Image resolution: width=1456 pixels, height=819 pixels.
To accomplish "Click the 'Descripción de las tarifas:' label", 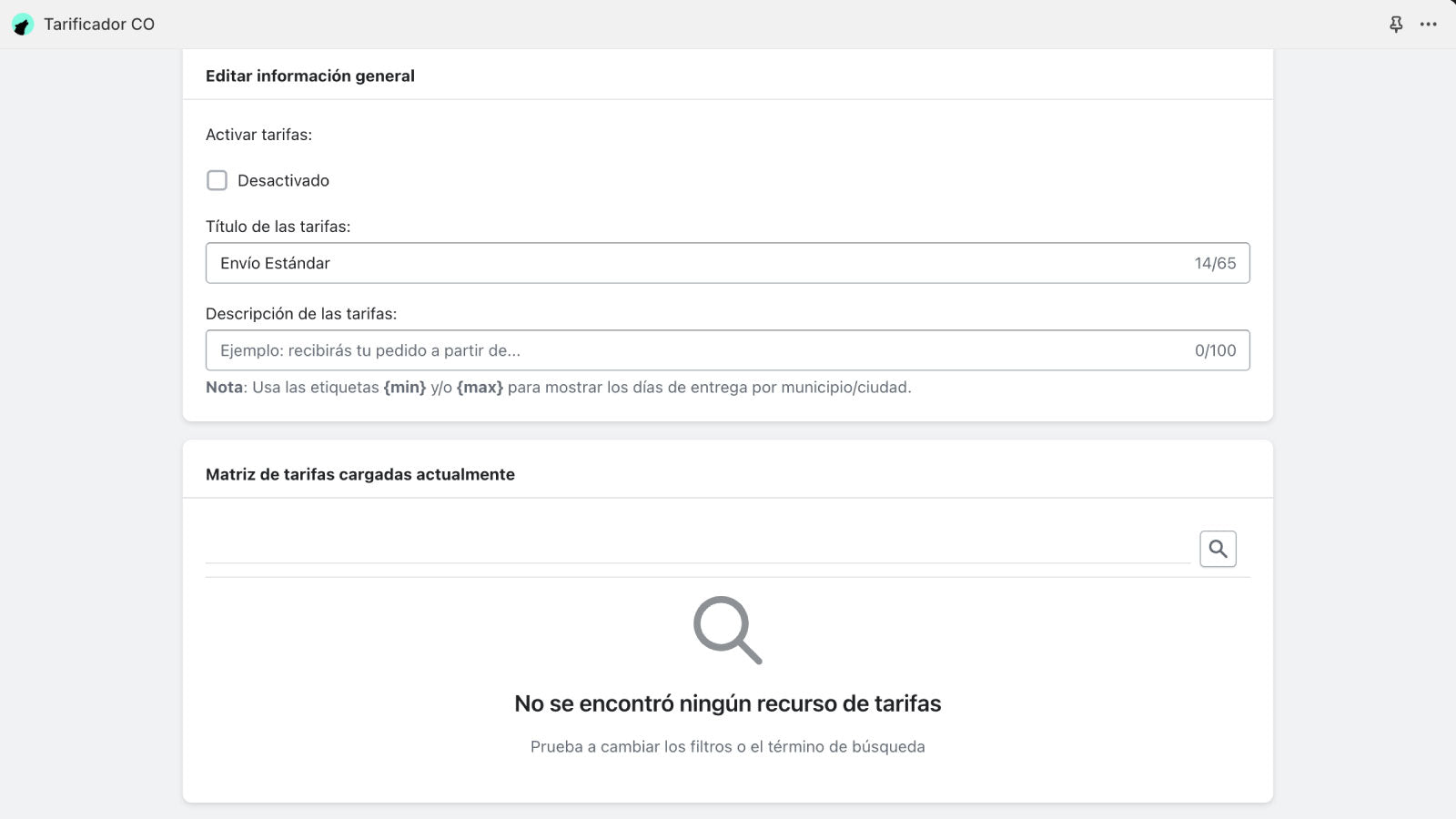I will pos(301,314).
